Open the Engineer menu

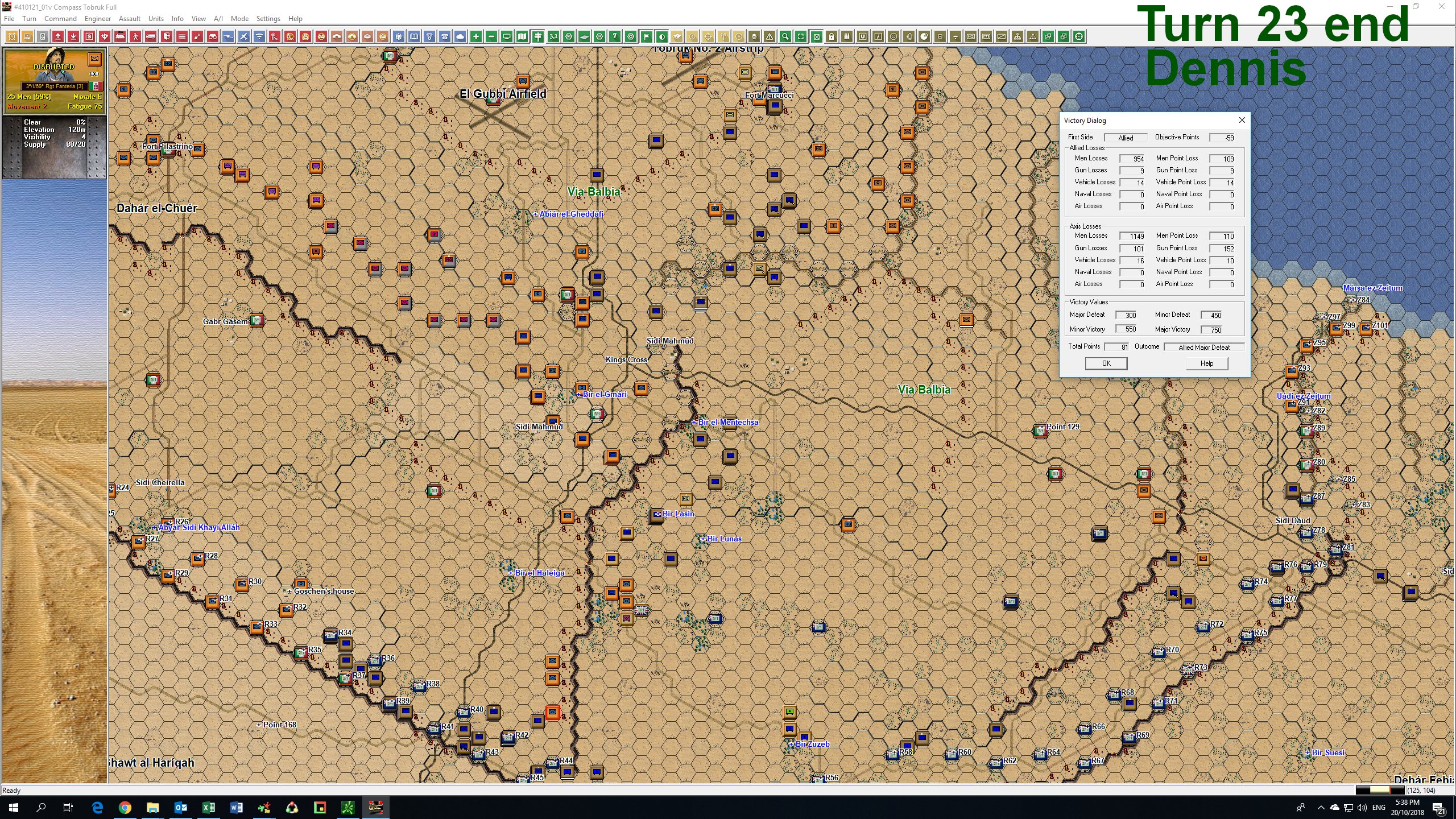(x=98, y=18)
